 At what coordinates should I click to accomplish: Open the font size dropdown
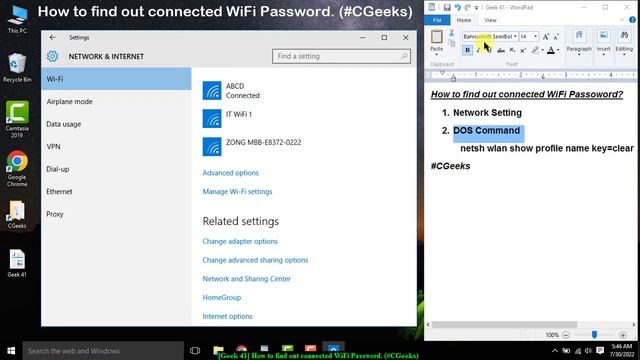535,37
